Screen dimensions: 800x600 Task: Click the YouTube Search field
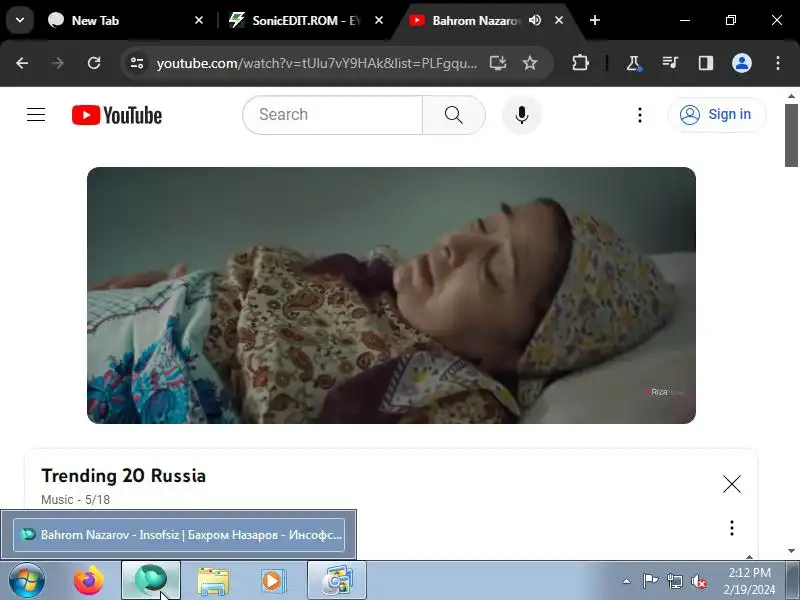click(x=333, y=115)
